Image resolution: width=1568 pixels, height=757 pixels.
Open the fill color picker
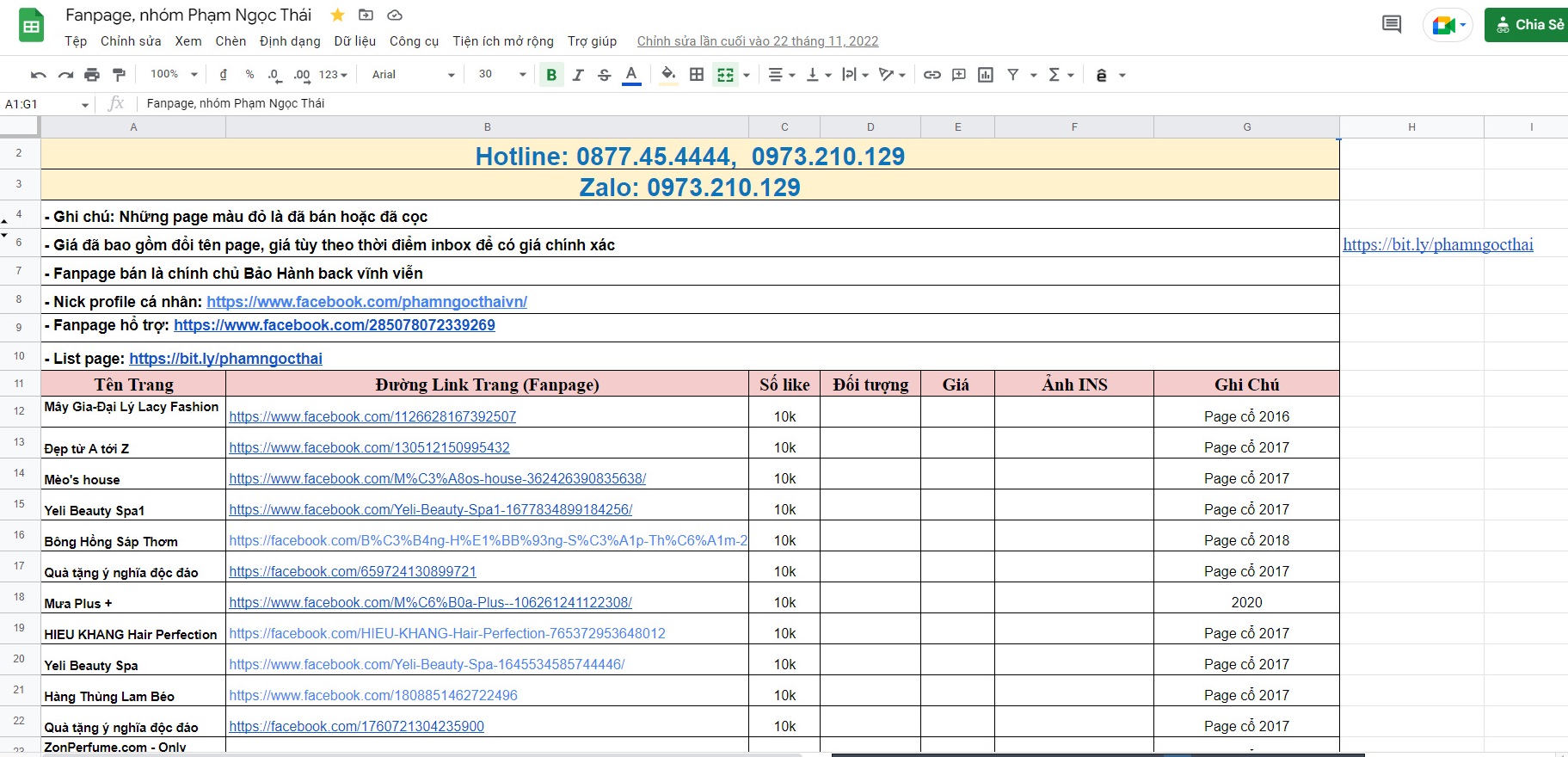pos(668,75)
